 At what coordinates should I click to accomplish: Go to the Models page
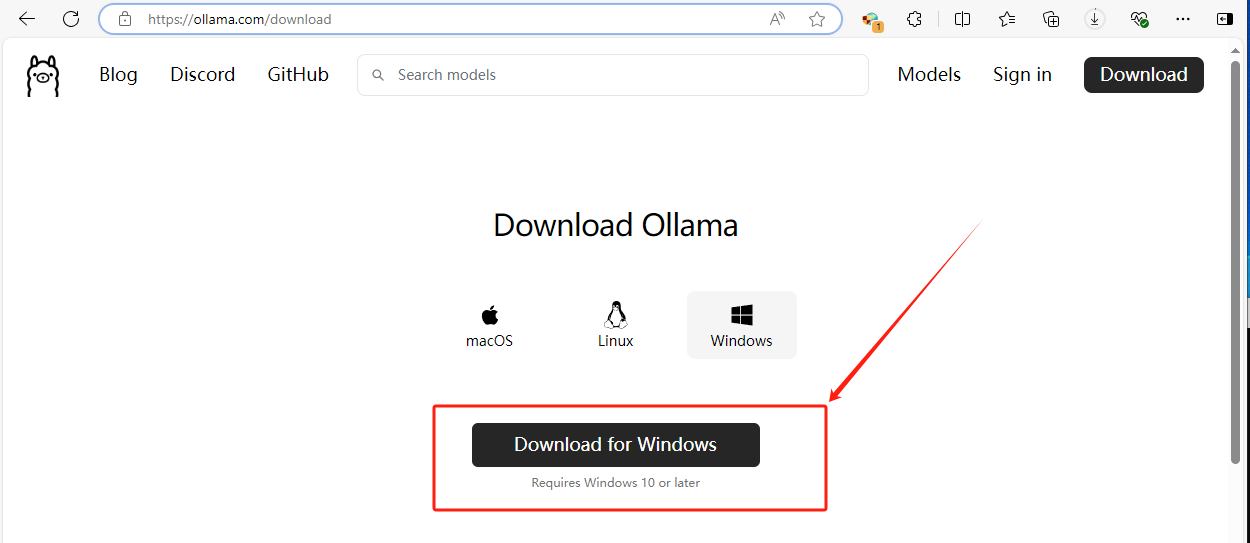[929, 75]
